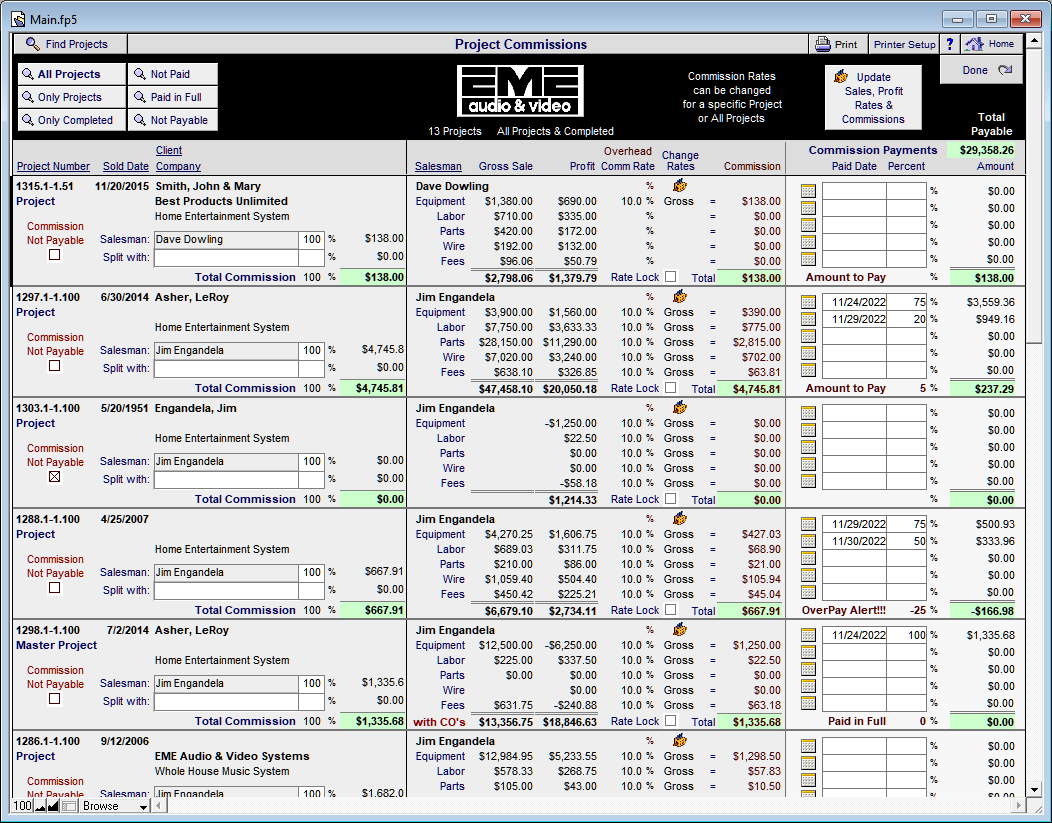Screen dimensions: 1052x823
Task: Toggle Commission Not Payable for project 1297.1-1.100
Action: 55,366
